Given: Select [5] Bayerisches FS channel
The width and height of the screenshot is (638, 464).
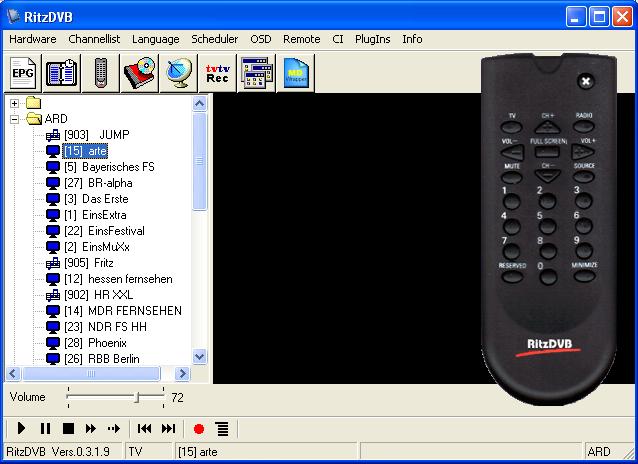Looking at the screenshot, I should (109, 167).
